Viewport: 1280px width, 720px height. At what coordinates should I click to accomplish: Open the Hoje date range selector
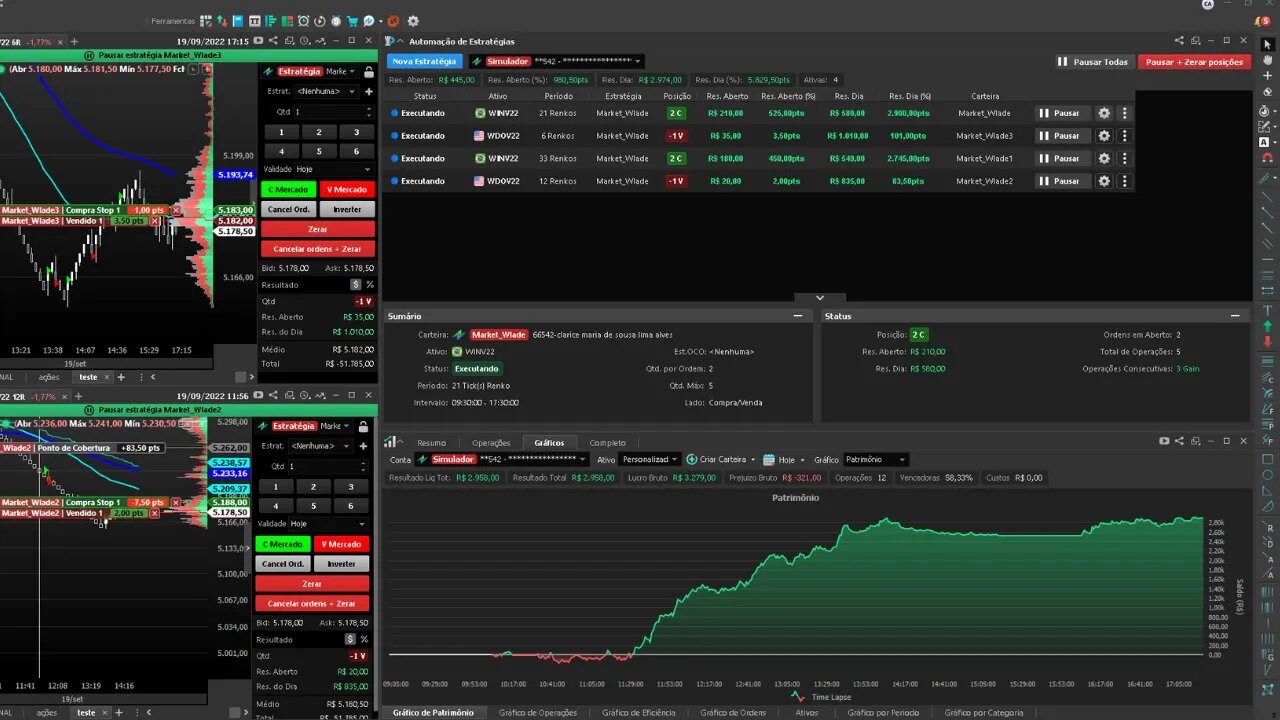(785, 459)
